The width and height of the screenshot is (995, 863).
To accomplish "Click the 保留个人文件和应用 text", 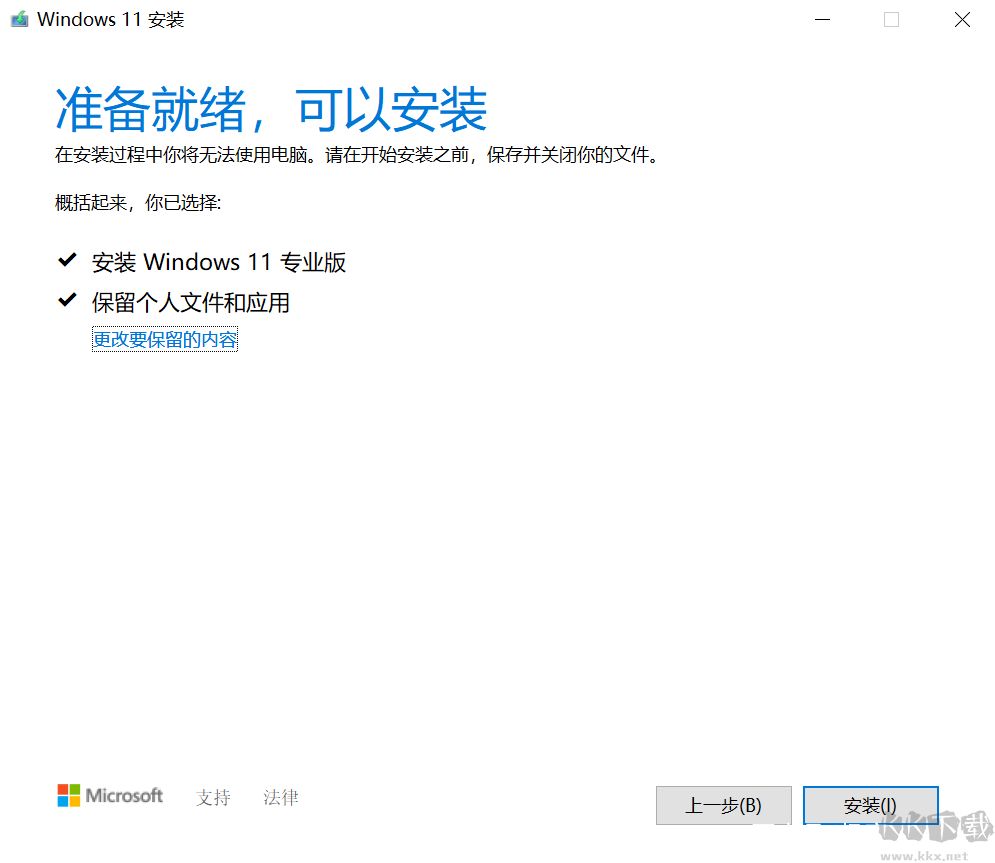I will (190, 303).
